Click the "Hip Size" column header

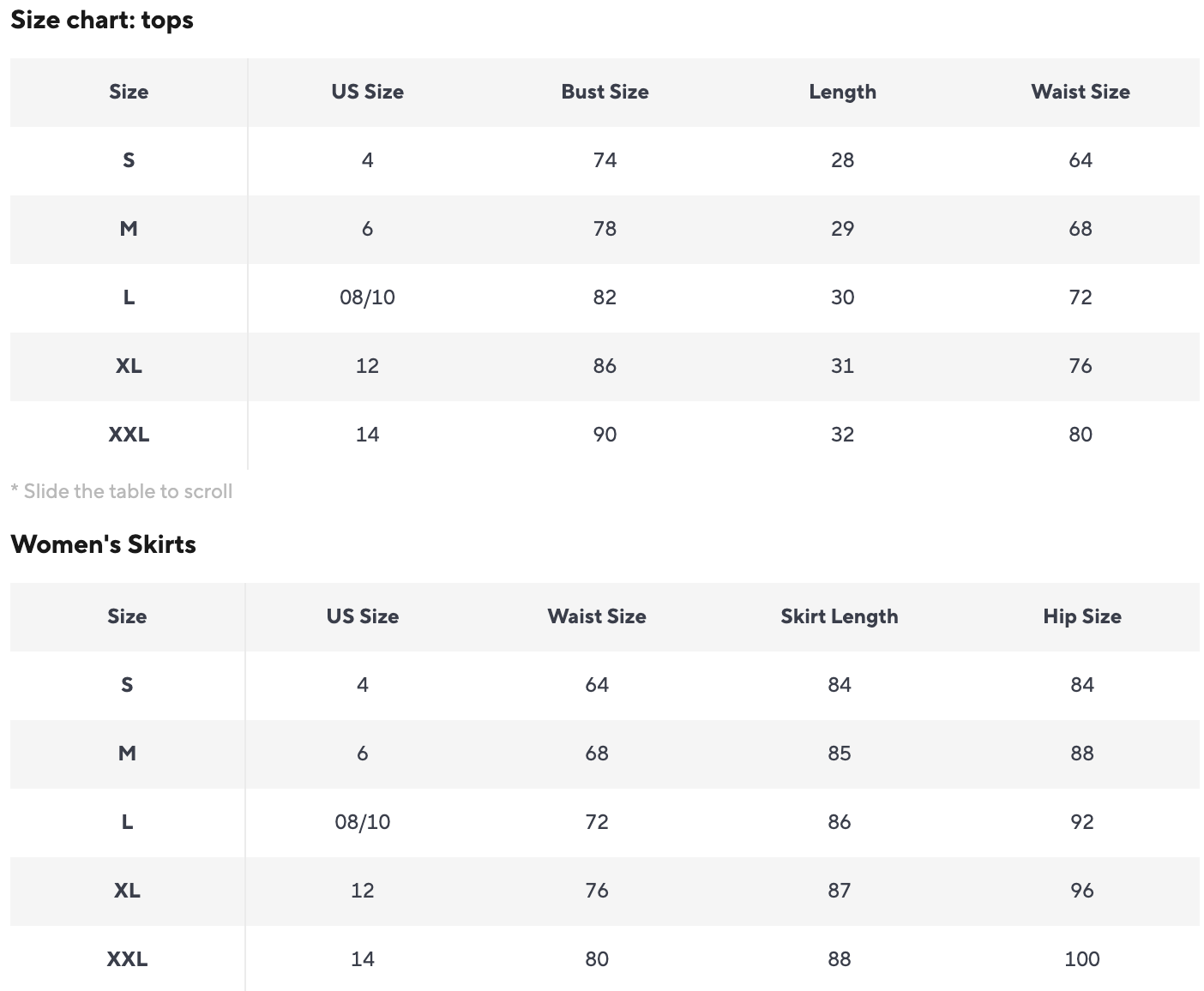pyautogui.click(x=1081, y=616)
